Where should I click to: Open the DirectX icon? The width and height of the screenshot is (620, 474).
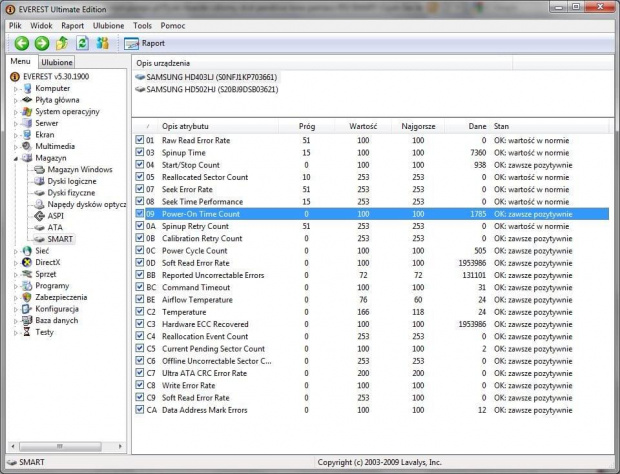(27, 262)
